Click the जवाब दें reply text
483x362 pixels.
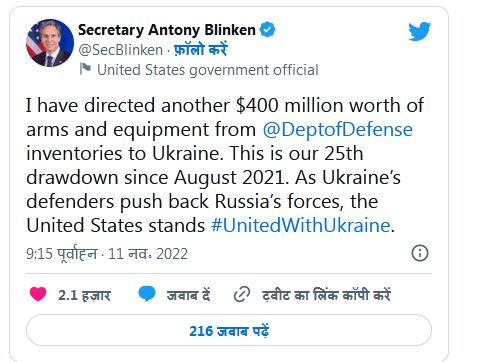[x=188, y=295]
